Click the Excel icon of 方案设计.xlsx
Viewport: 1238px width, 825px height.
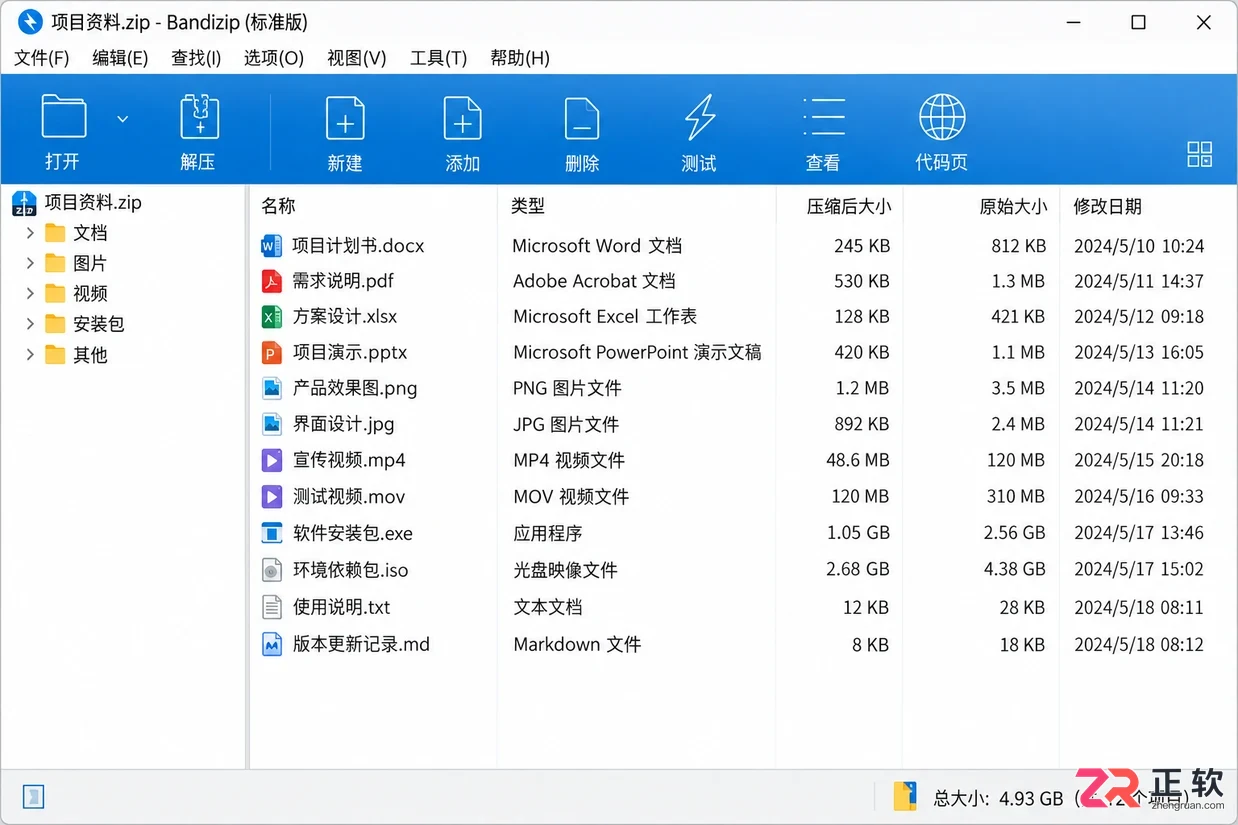271,317
